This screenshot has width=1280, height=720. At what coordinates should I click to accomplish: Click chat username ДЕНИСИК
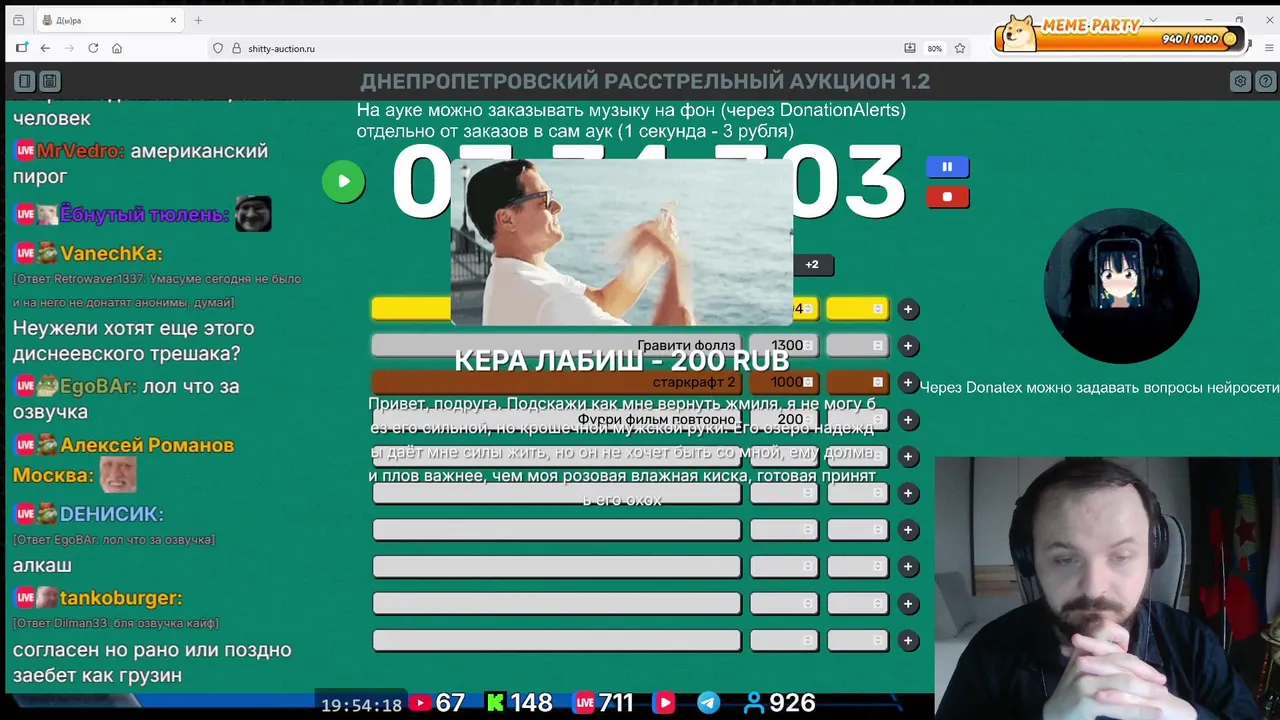(x=111, y=514)
